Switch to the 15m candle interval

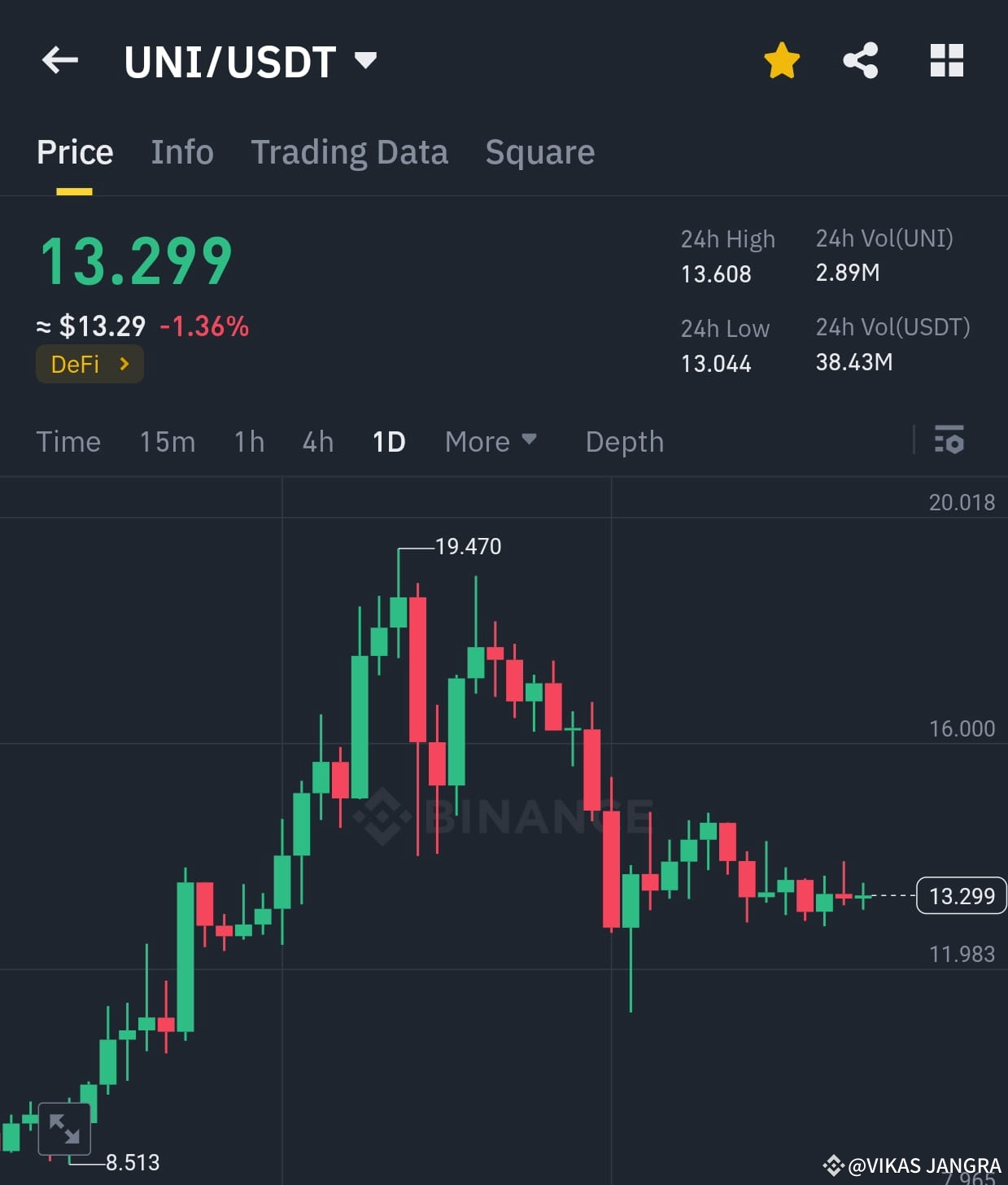(166, 441)
